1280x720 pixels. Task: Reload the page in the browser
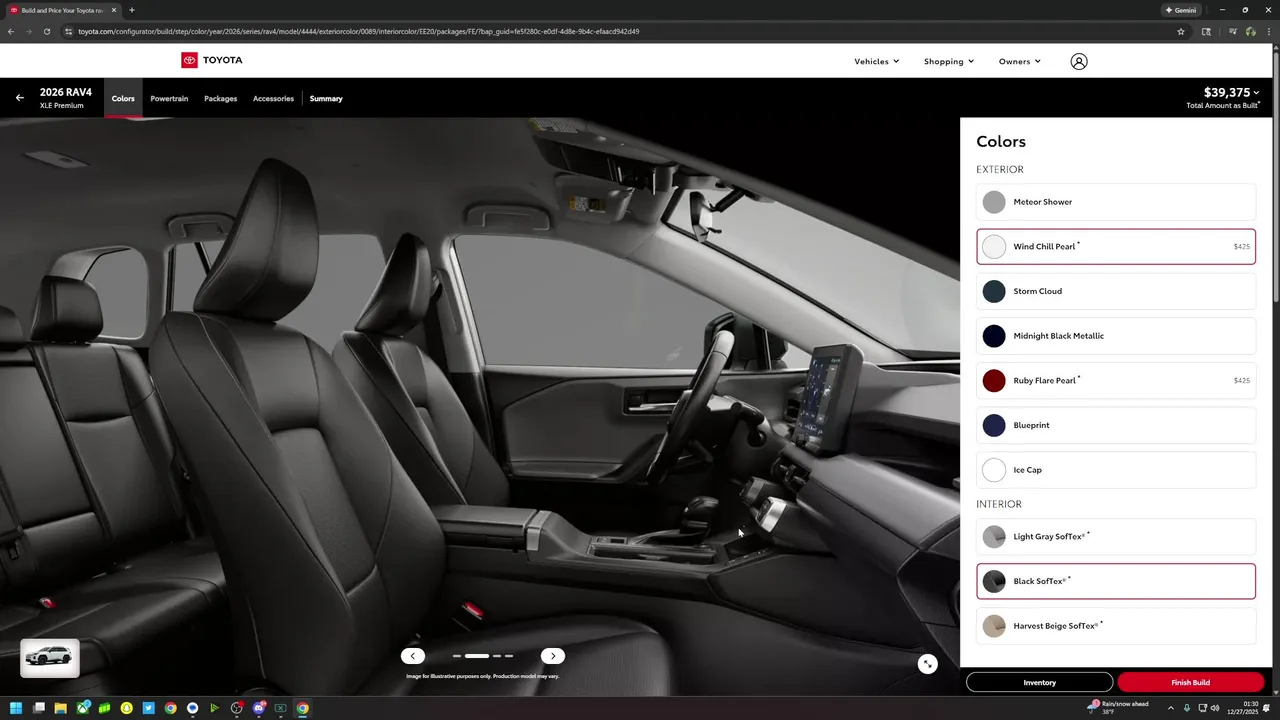(x=47, y=31)
